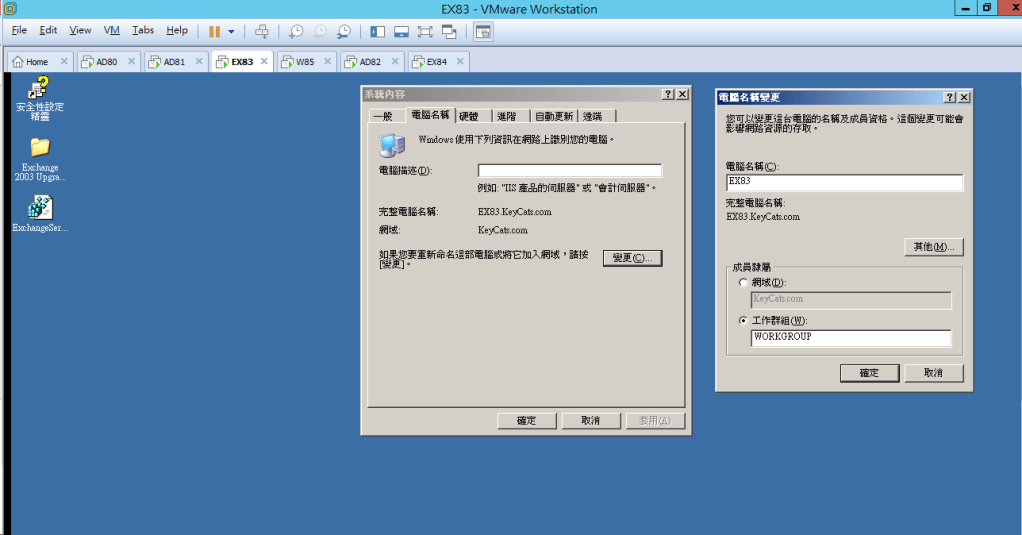Viewport: 1022px width, 535px height.
Task: Switch to the AD80 virtual machine tab
Action: click(106, 62)
